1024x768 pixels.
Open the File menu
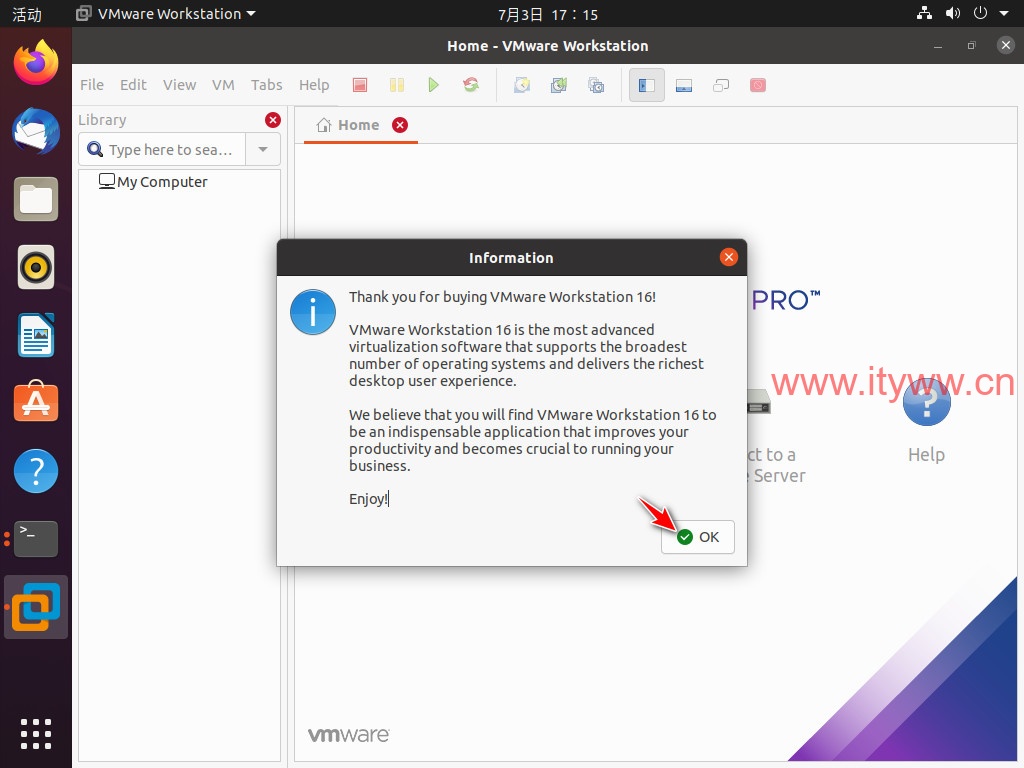click(x=92, y=85)
